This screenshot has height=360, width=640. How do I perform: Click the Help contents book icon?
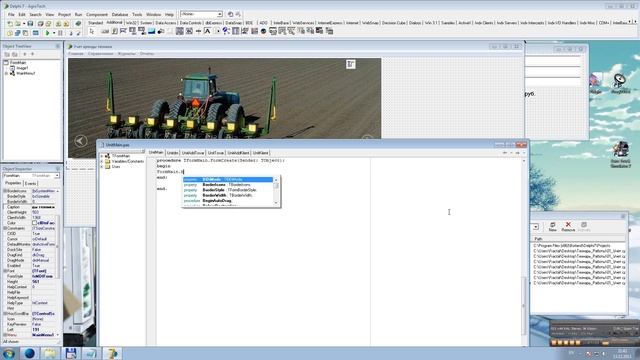78,24
